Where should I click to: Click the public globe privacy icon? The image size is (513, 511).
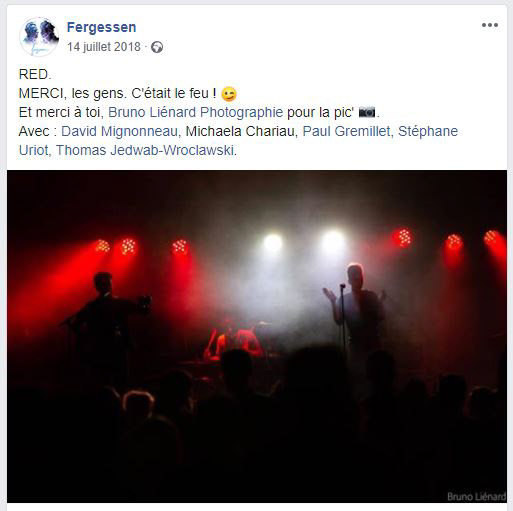point(157,47)
